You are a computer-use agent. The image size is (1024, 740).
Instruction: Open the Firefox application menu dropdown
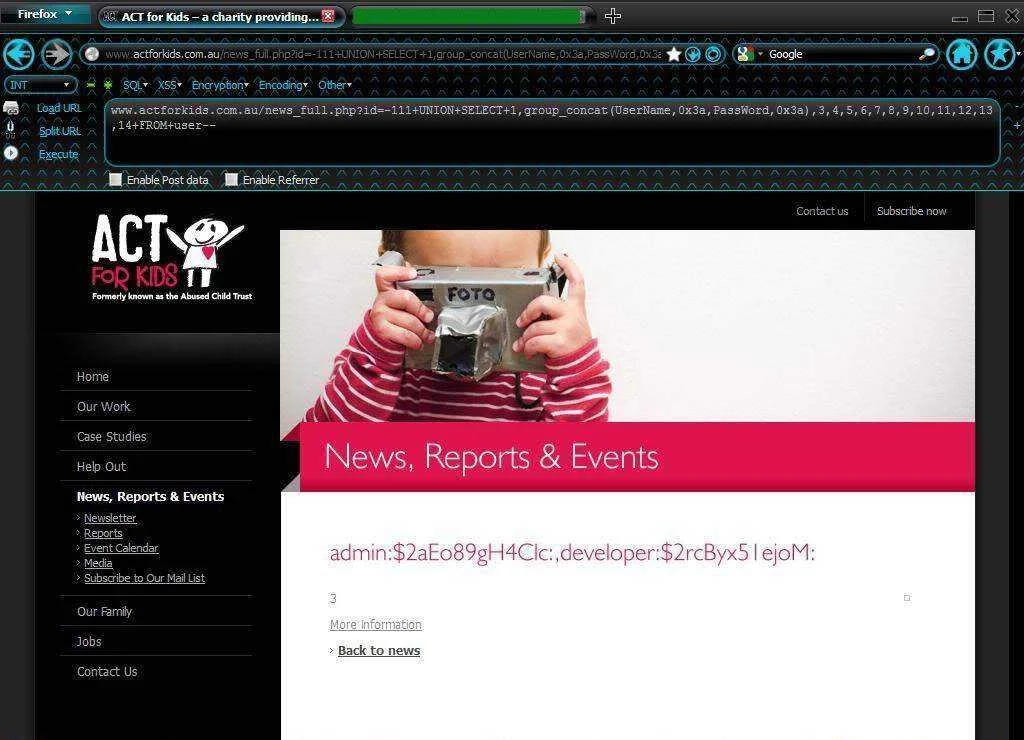pyautogui.click(x=44, y=14)
